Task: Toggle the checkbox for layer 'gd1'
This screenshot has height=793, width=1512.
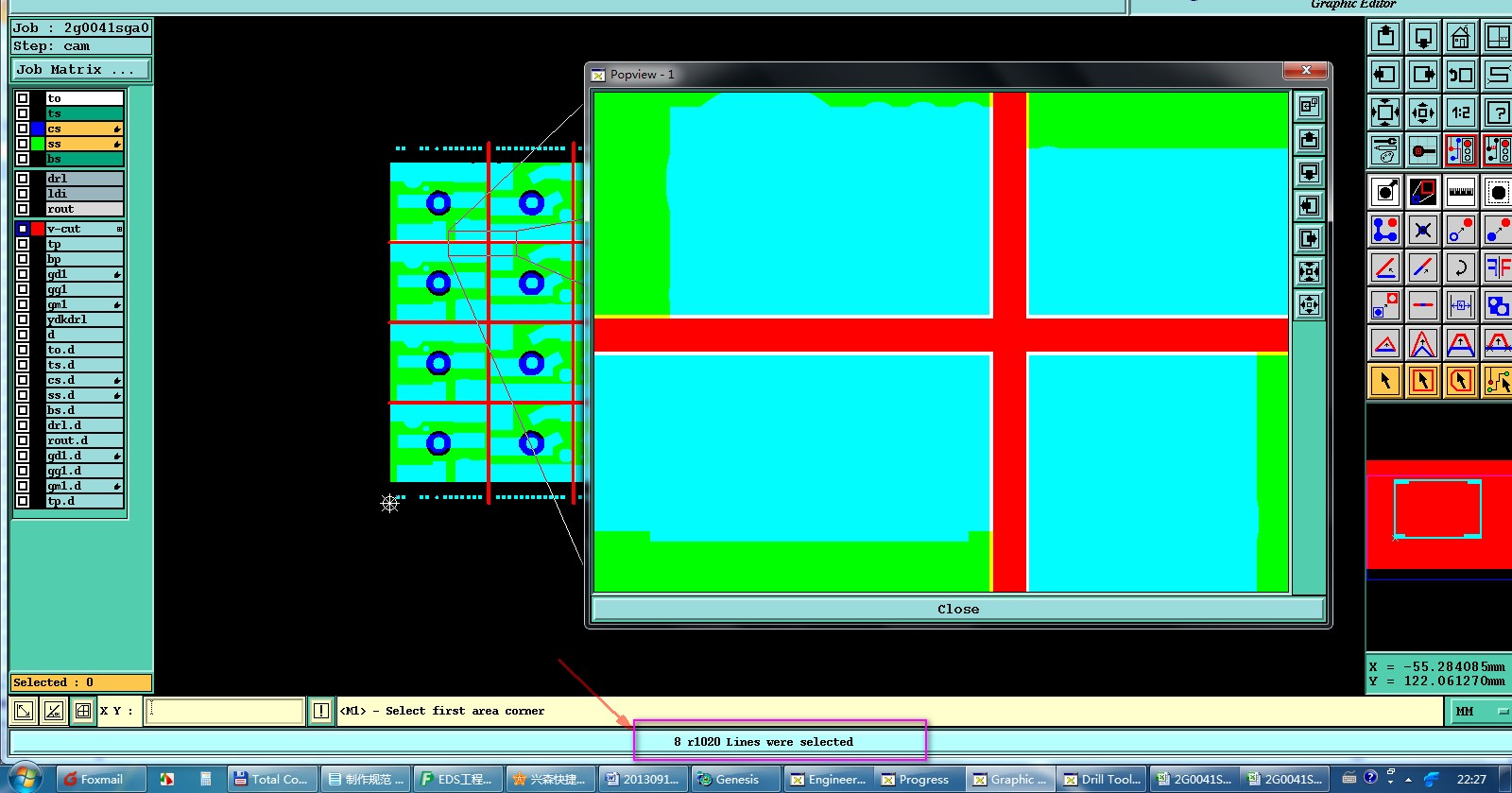Action: [x=23, y=274]
